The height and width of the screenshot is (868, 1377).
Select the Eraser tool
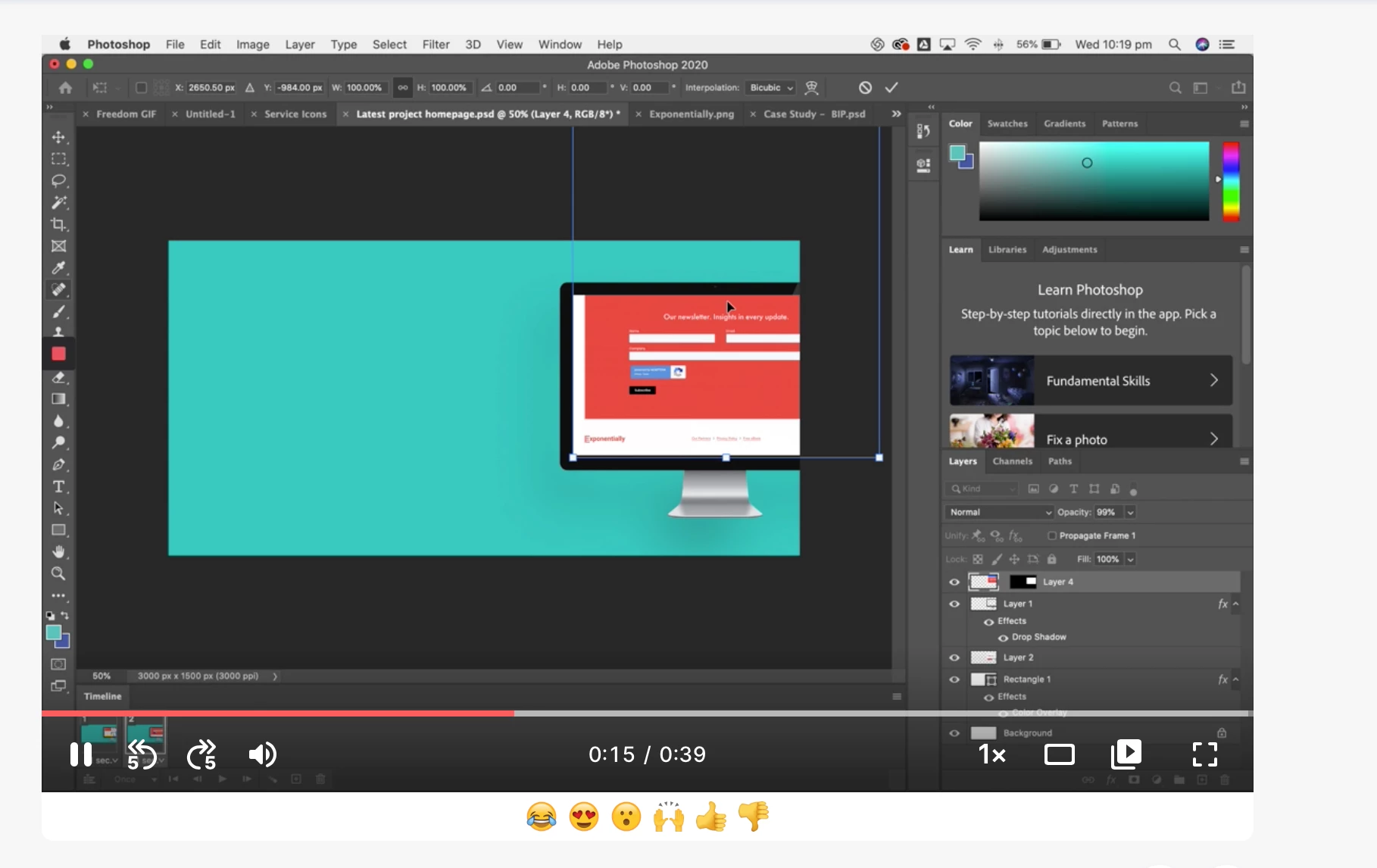pyautogui.click(x=58, y=377)
